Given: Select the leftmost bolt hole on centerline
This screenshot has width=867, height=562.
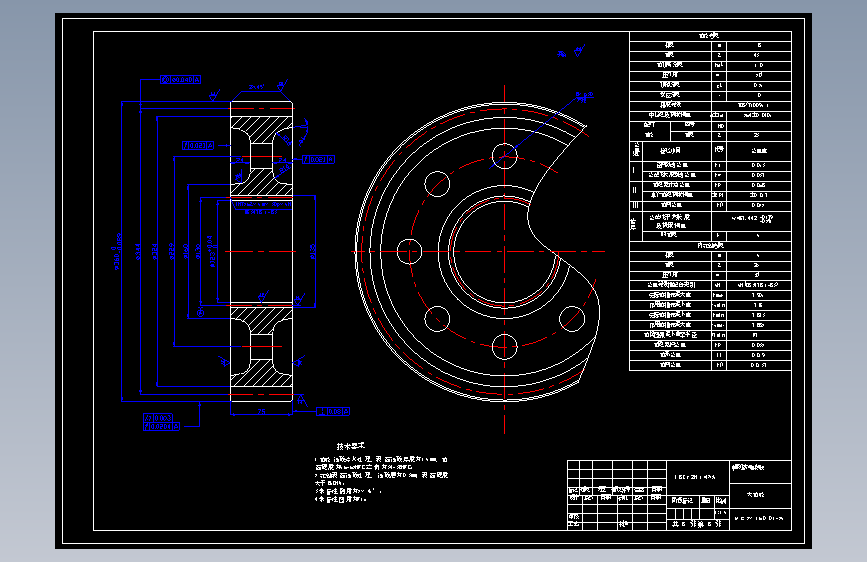Looking at the screenshot, I should pos(410,252).
